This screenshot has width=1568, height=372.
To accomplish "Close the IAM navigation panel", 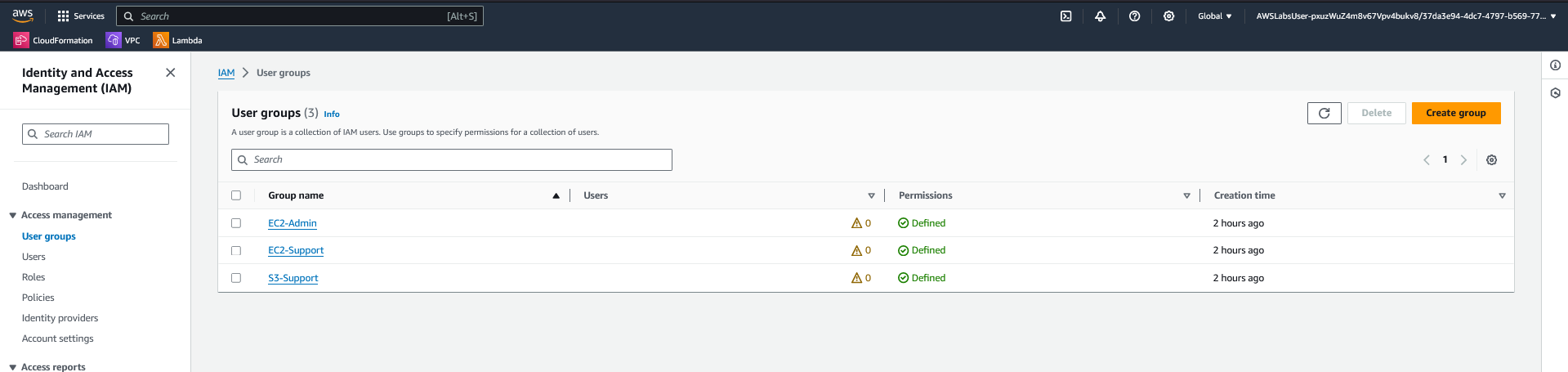I will (170, 73).
